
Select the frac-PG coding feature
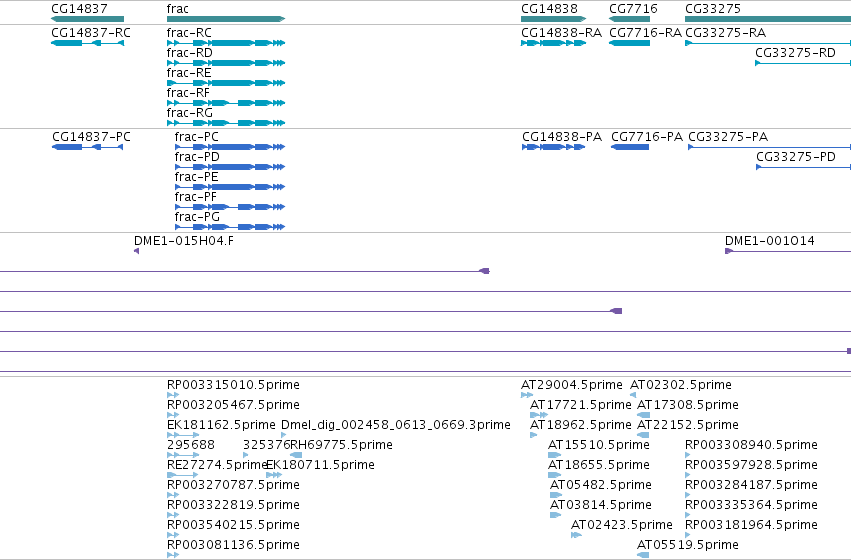click(230, 227)
